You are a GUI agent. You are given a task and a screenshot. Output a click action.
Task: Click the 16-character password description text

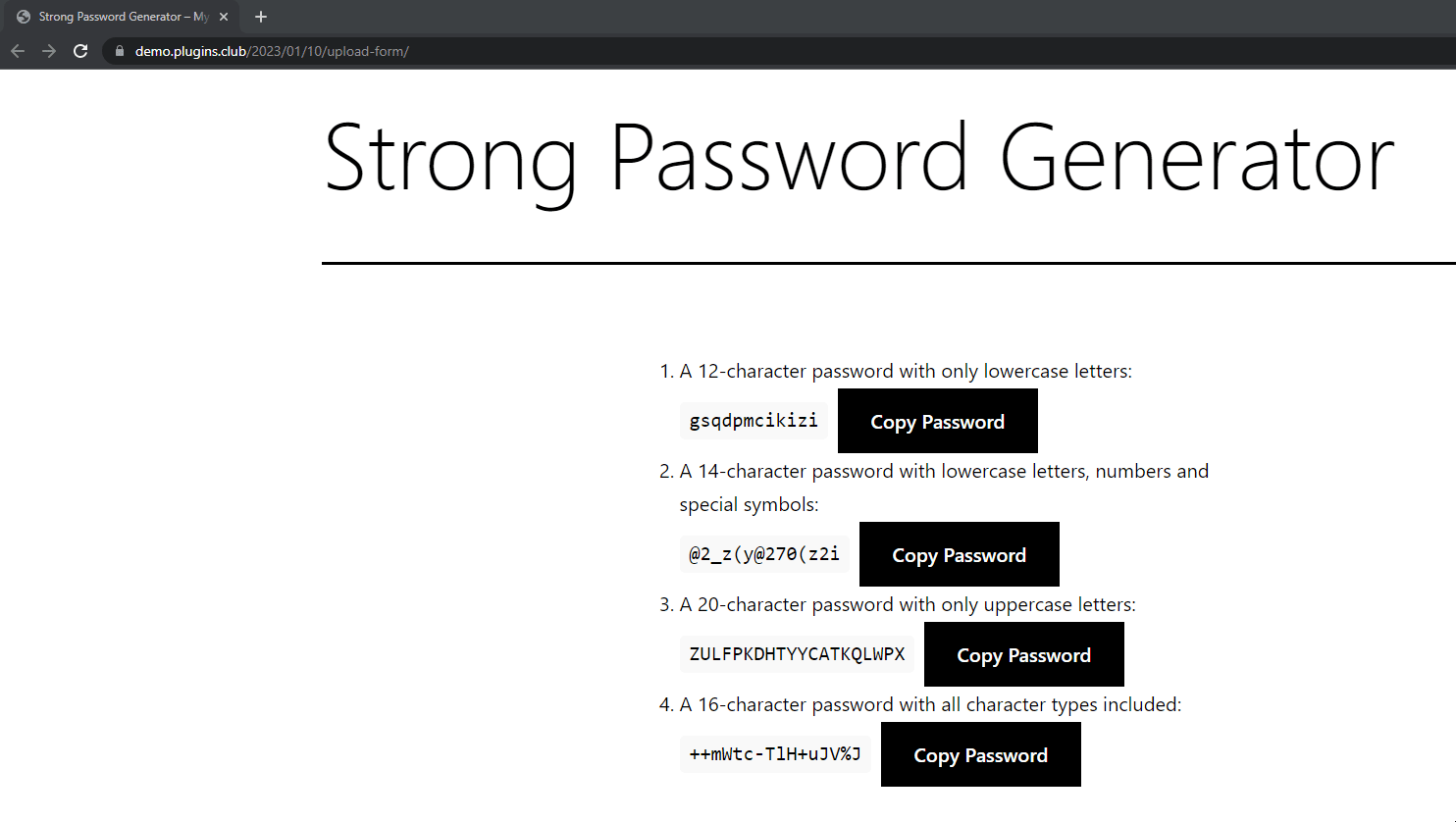click(x=930, y=705)
